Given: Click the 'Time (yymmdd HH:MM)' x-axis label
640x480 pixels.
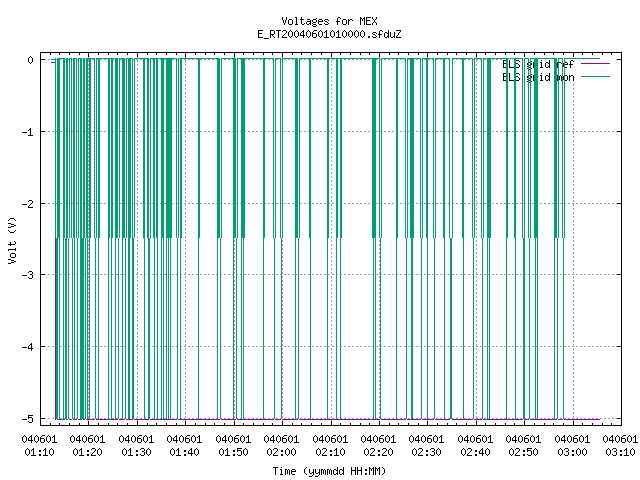Looking at the screenshot, I should pyautogui.click(x=329, y=471).
